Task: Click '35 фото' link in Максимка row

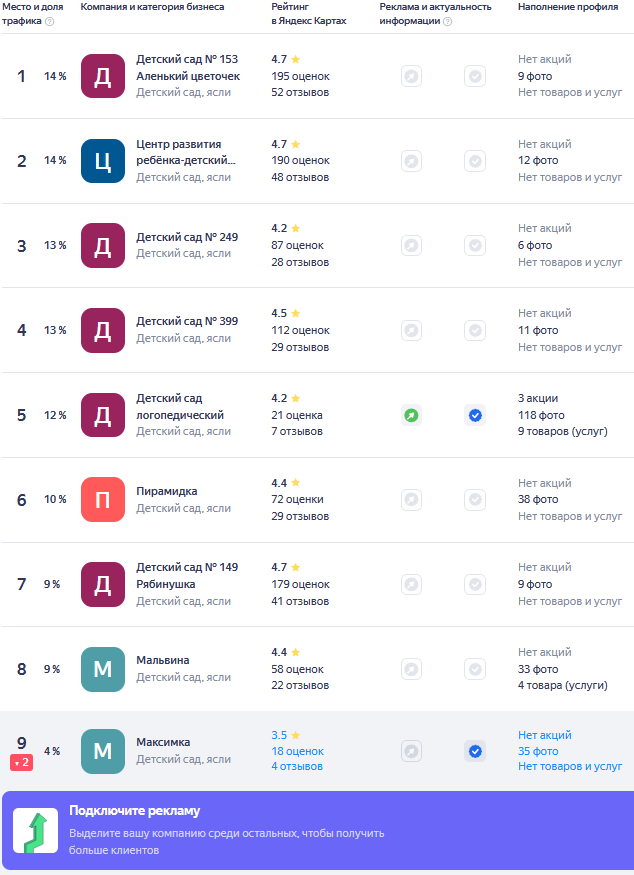Action: (538, 751)
